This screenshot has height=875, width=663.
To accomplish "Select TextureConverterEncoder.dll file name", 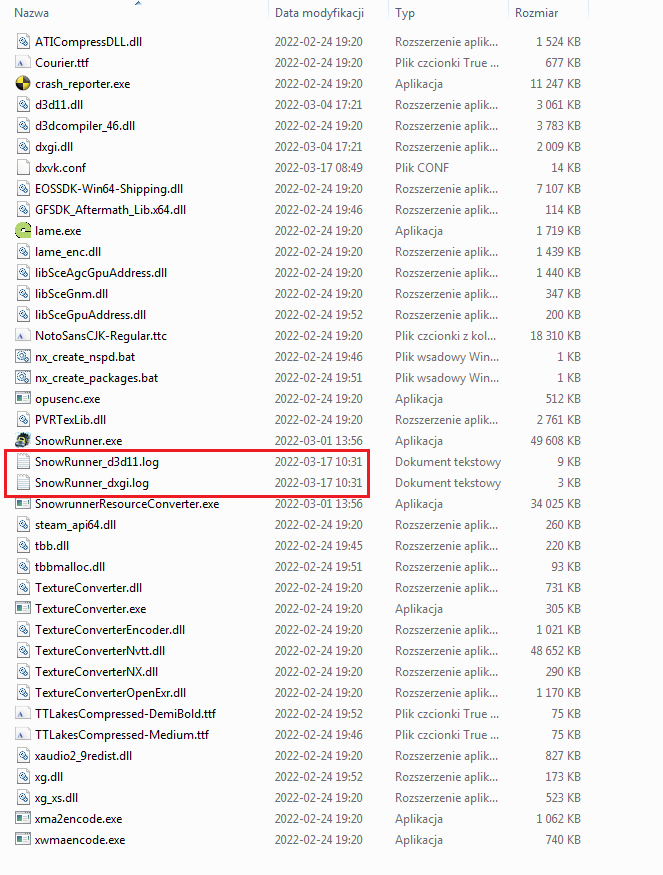I will (110, 629).
